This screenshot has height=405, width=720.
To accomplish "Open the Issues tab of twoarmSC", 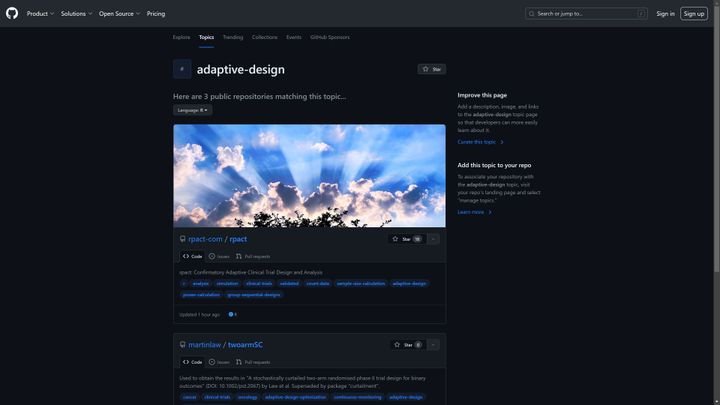I will tap(219, 362).
